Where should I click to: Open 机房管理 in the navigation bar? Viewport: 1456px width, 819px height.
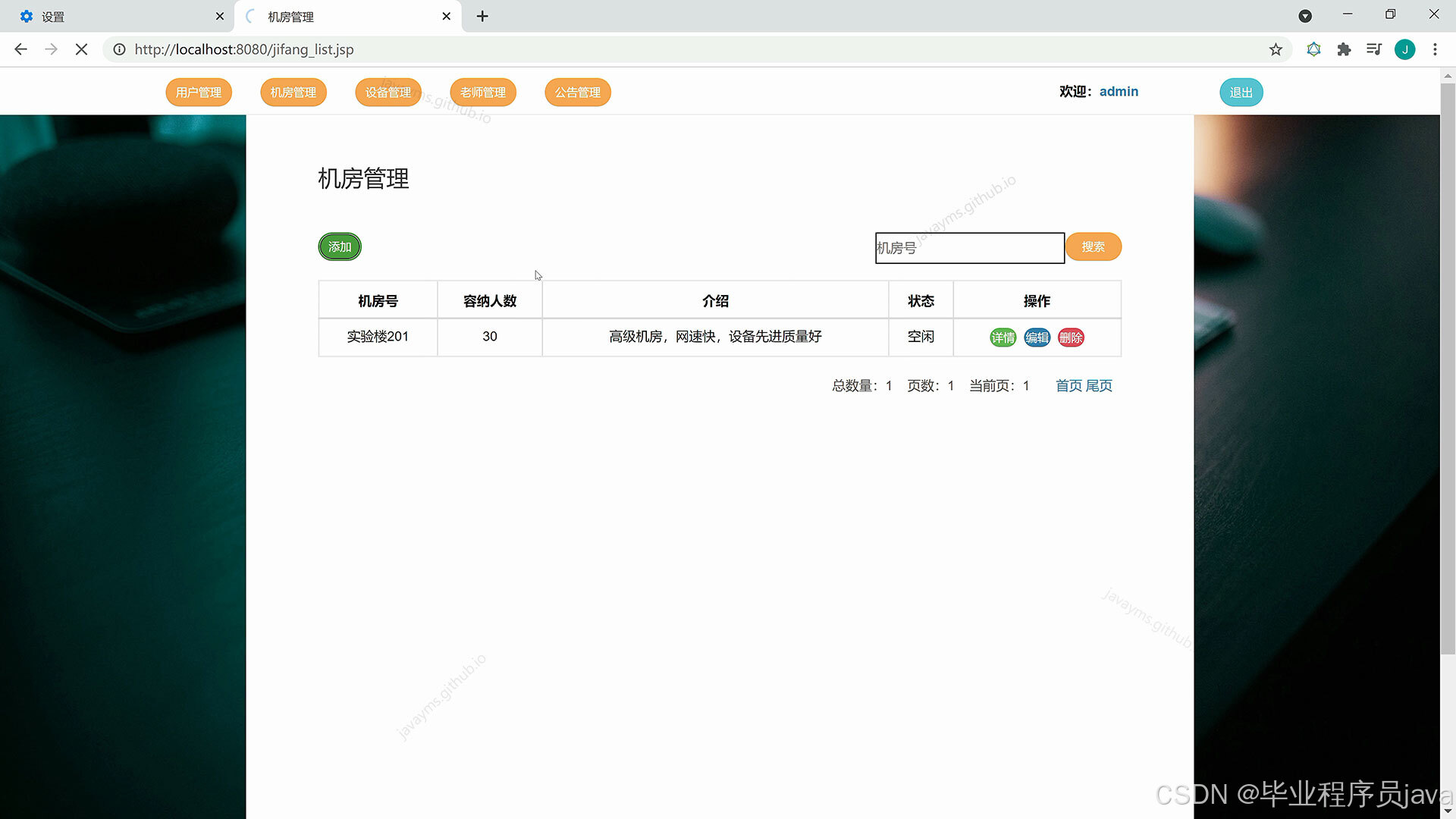[293, 93]
